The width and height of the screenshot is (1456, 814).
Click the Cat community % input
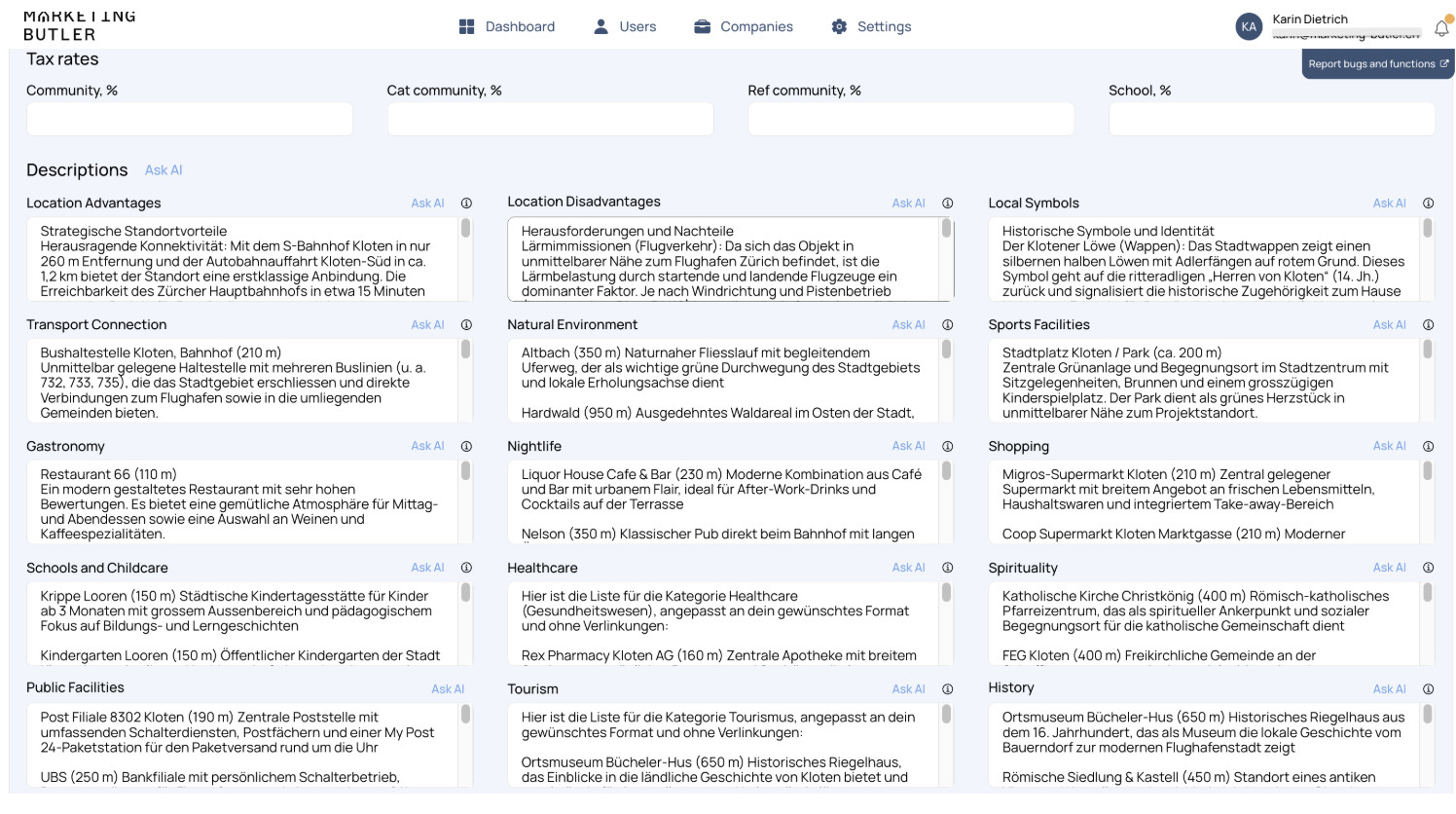pyautogui.click(x=550, y=120)
